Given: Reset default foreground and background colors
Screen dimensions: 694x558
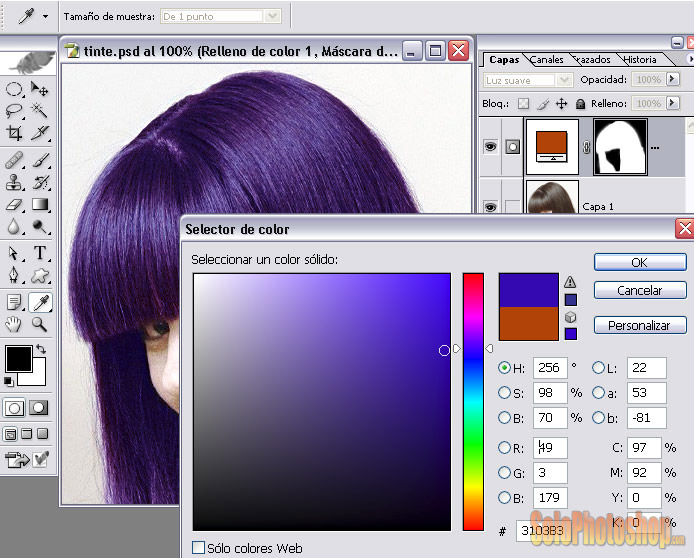Looking at the screenshot, I should [x=8, y=381].
